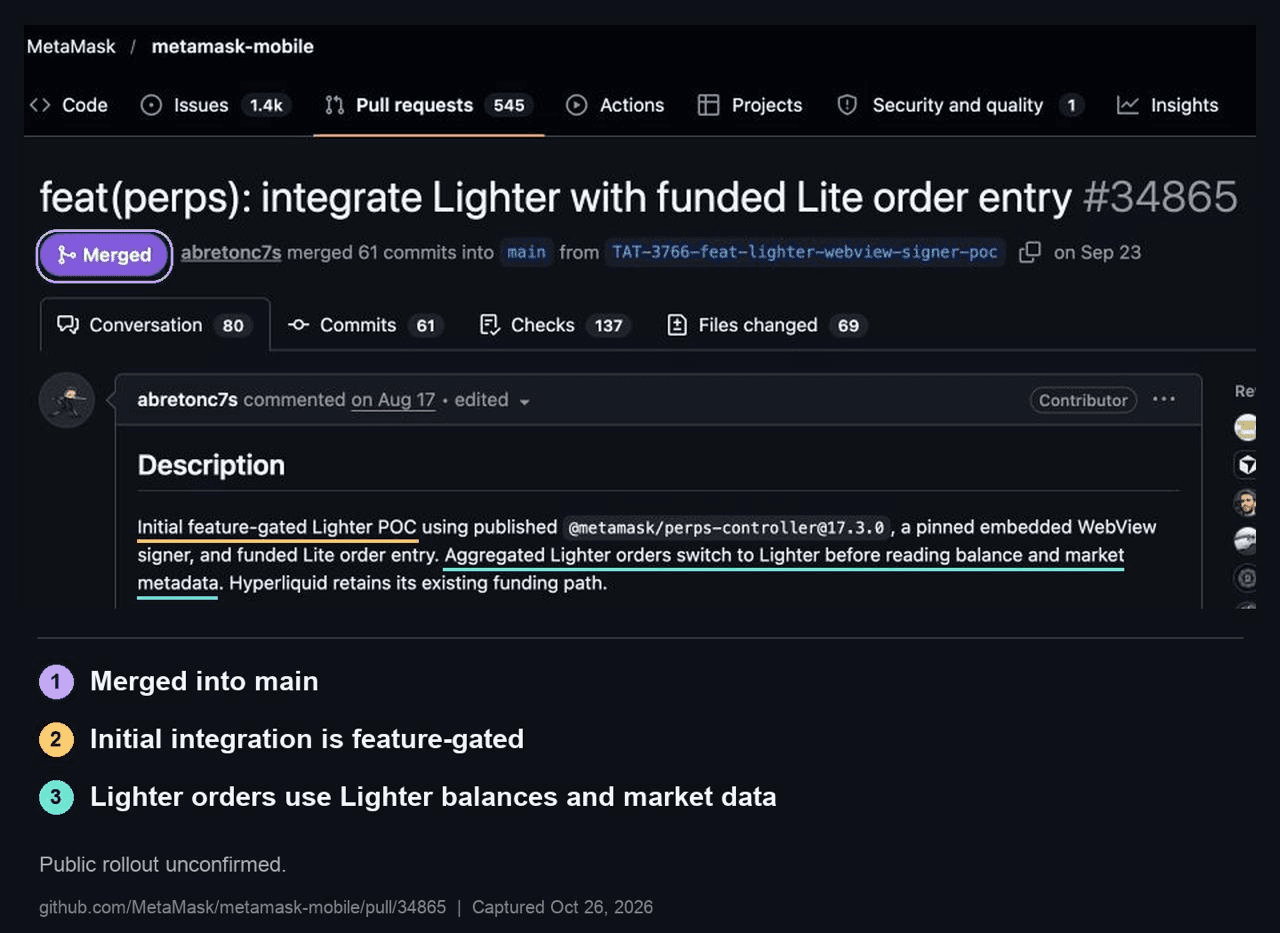Open the Security and quality tab
1280x933 pixels.
(x=960, y=105)
